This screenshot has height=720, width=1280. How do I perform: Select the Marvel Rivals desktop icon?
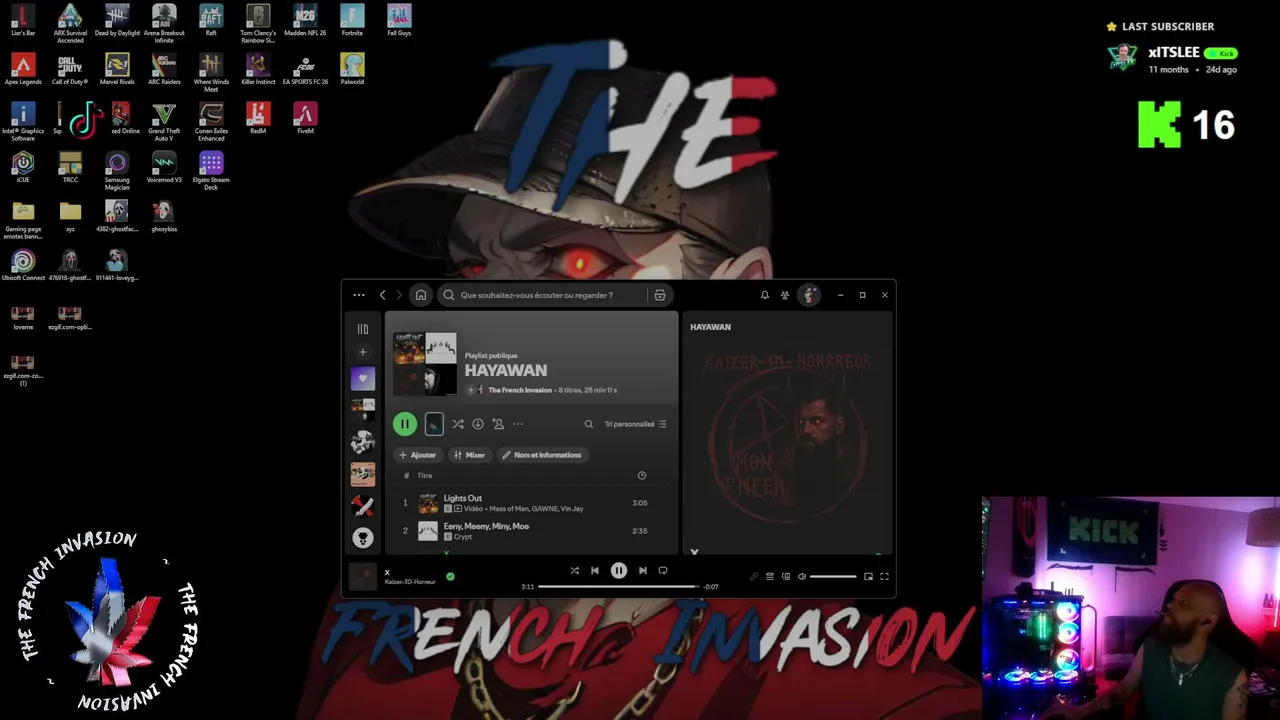[x=117, y=69]
